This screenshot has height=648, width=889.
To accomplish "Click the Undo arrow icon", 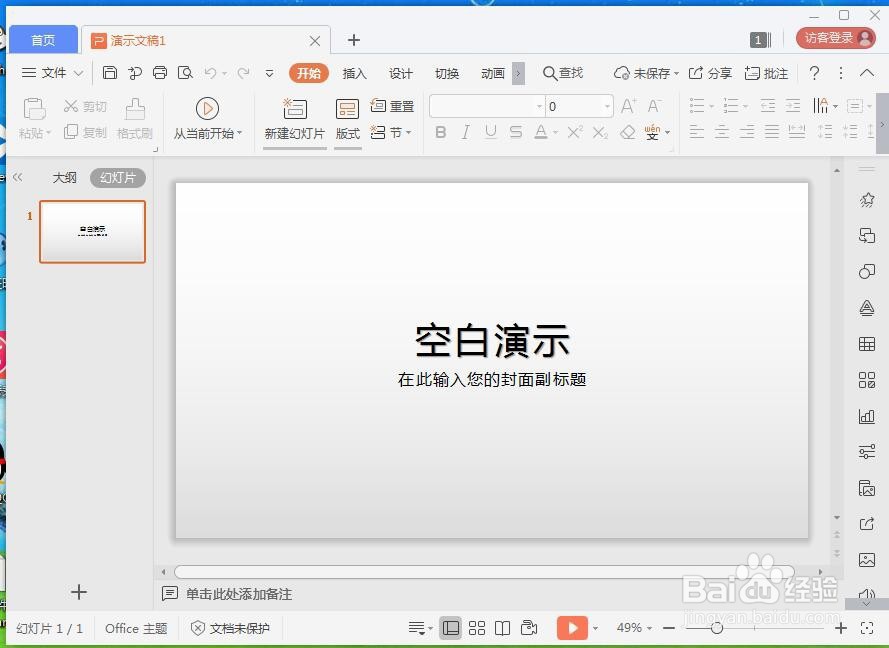I will 211,73.
